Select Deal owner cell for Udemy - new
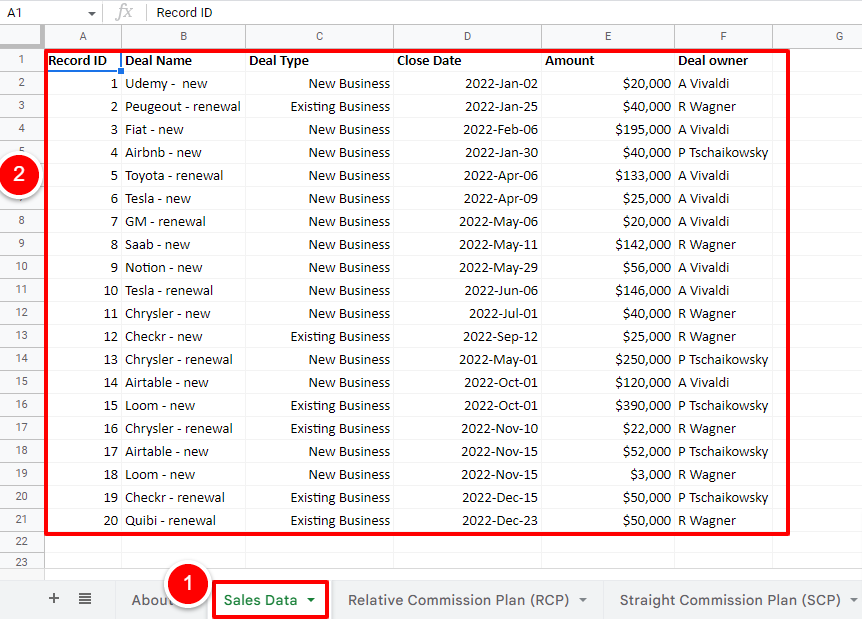Screen dimensions: 862x619 pos(723,84)
